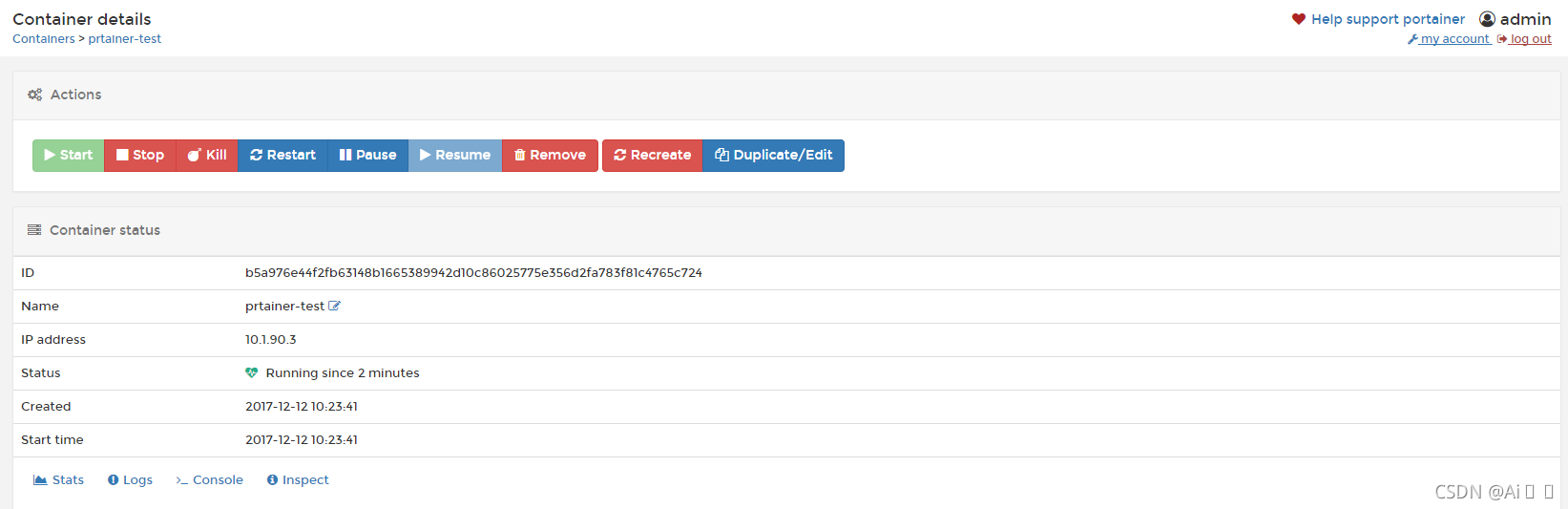Click the Container status panel icon
The width and height of the screenshot is (1568, 509).
point(34,230)
